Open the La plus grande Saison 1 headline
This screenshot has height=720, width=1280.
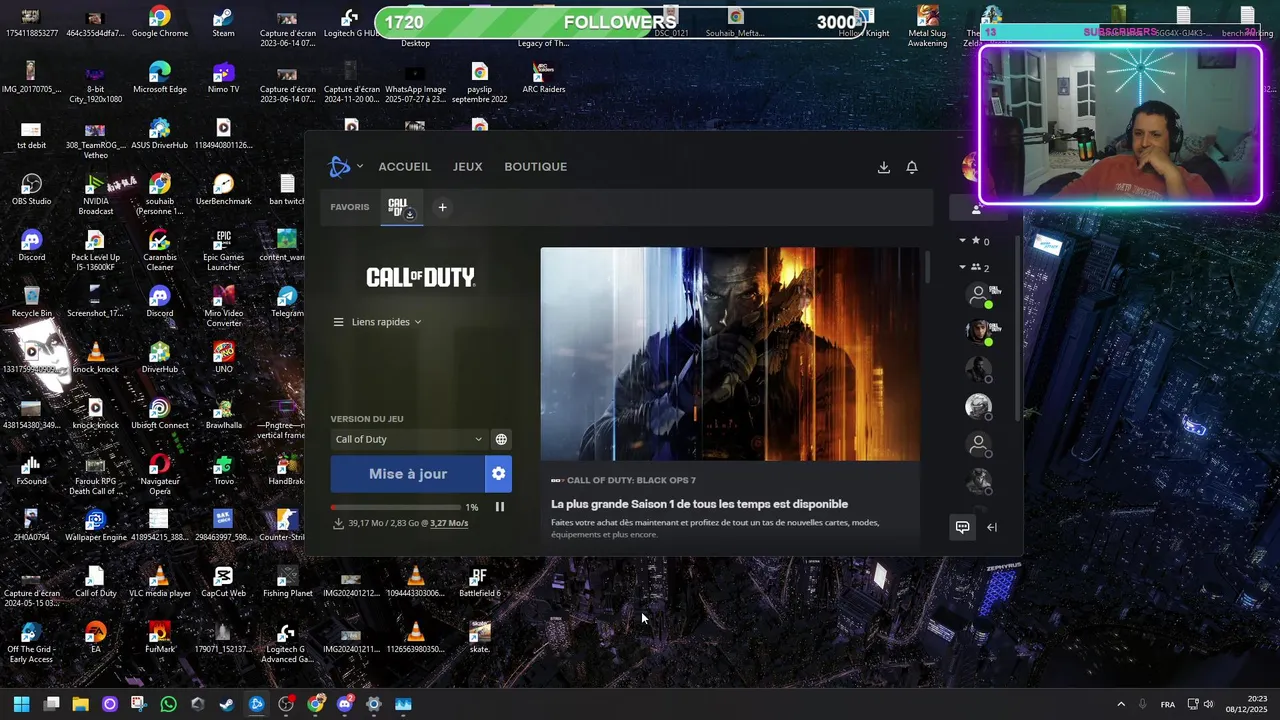pyautogui.click(x=699, y=504)
